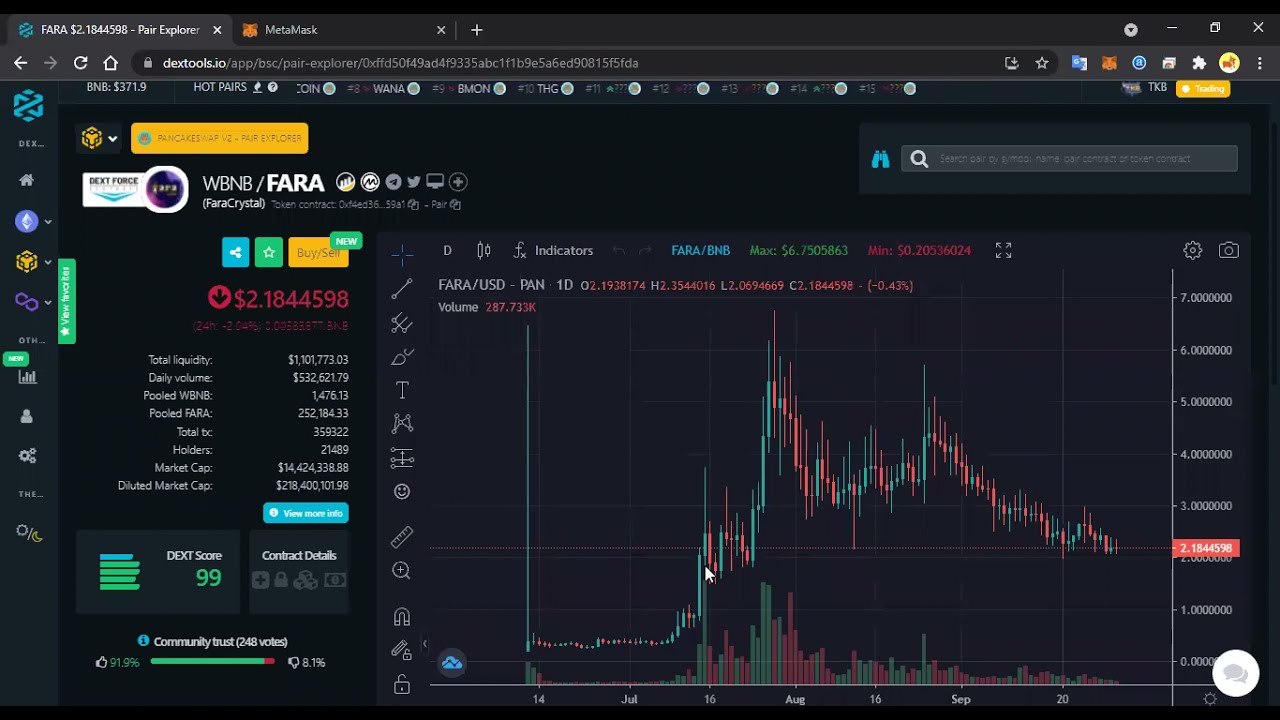Click the search pair input field
Screen dimensions: 1280x720
pos(1070,158)
